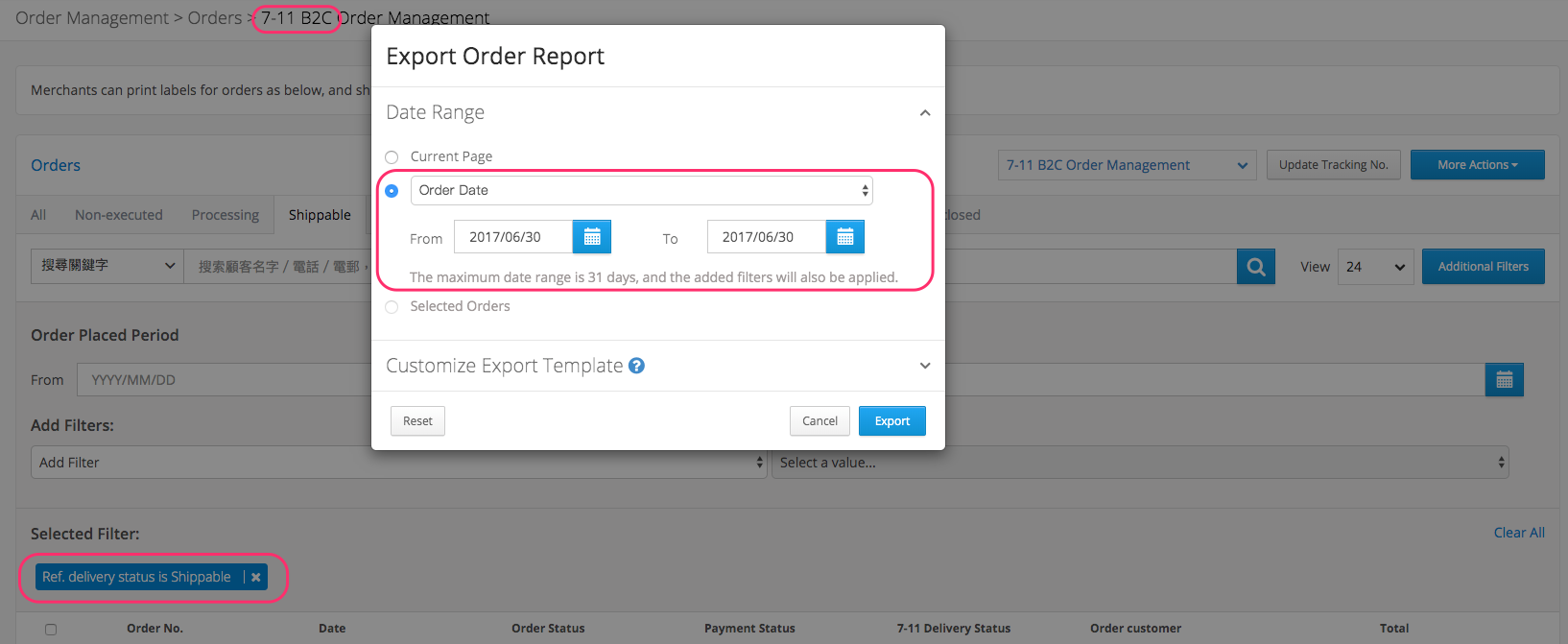
Task: Collapse the Date Range section
Action: point(925,113)
